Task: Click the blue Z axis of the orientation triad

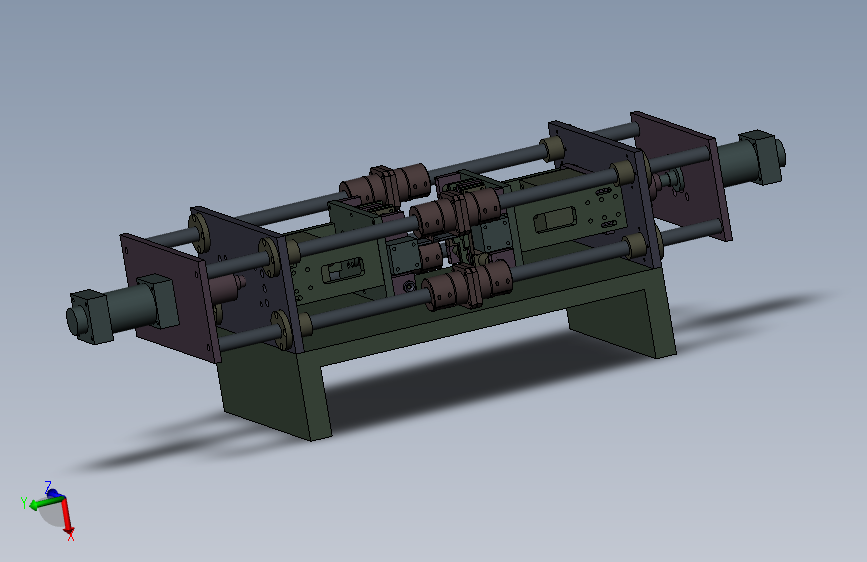Action: [x=53, y=492]
